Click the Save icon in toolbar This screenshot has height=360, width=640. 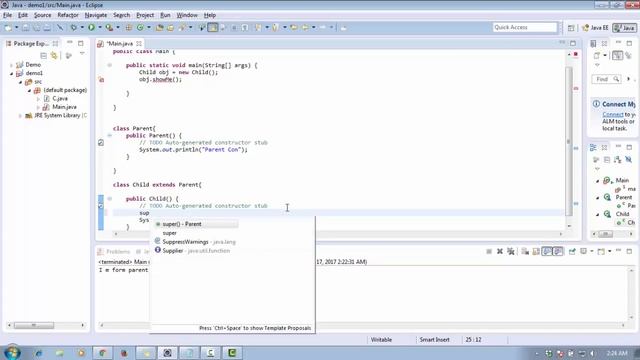pos(26,27)
